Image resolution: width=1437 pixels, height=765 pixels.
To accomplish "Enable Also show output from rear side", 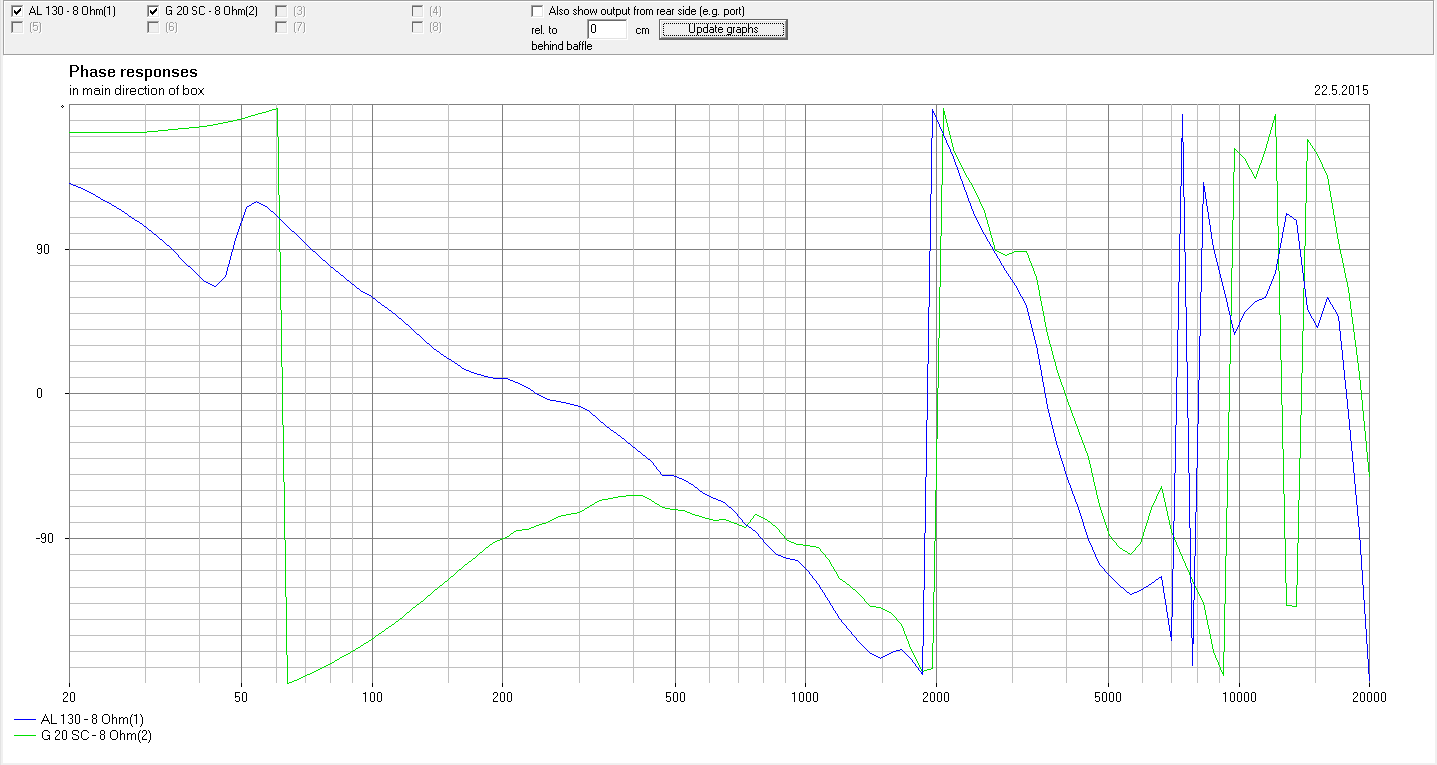I will click(x=538, y=11).
